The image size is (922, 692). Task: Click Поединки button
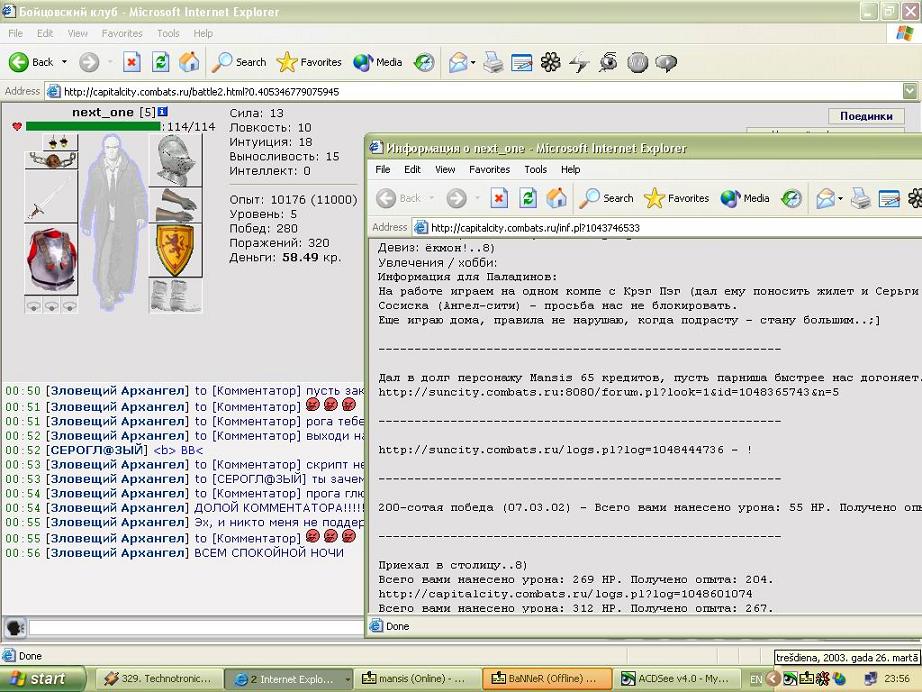tap(866, 116)
